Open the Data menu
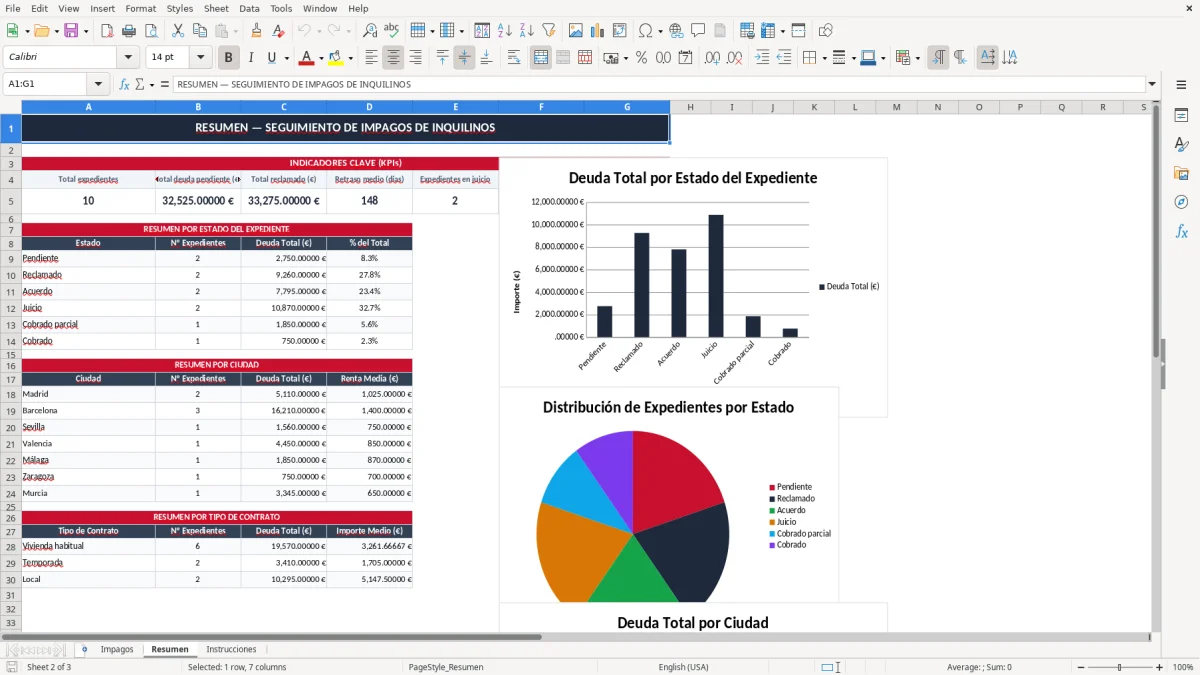 pyautogui.click(x=249, y=8)
